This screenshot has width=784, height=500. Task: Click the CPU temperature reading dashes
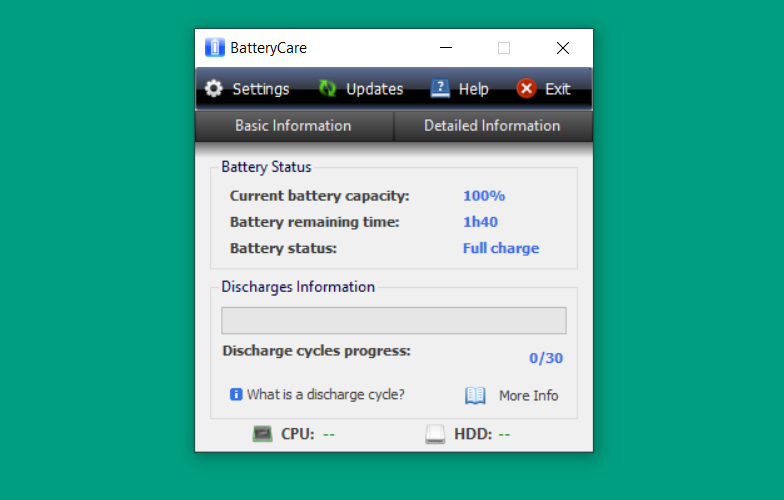[329, 434]
